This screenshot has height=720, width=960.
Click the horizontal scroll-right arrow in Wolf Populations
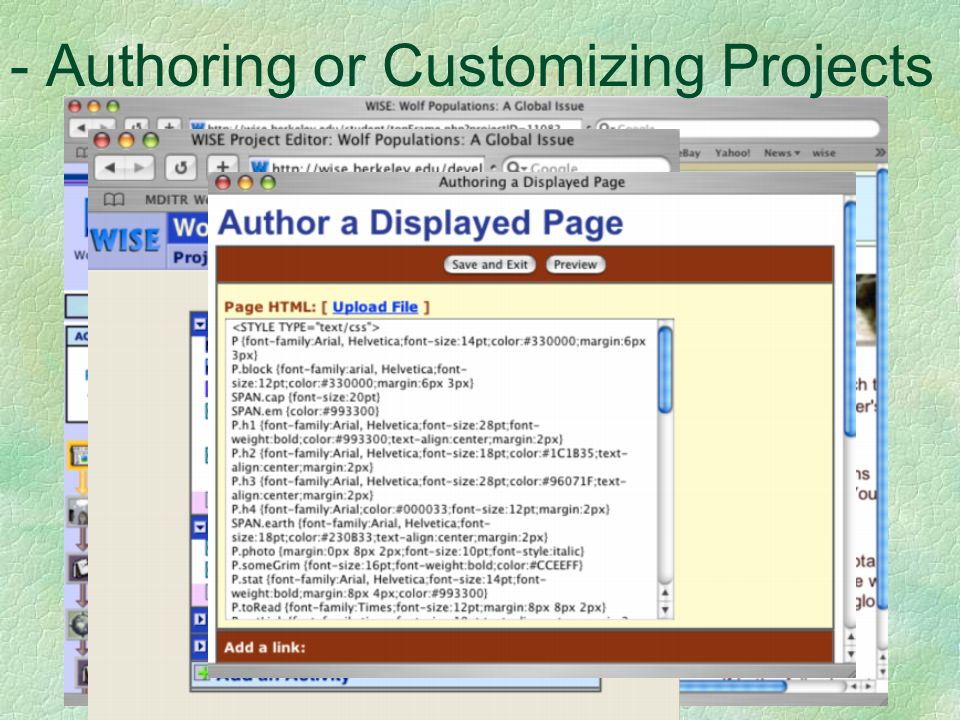[x=869, y=686]
